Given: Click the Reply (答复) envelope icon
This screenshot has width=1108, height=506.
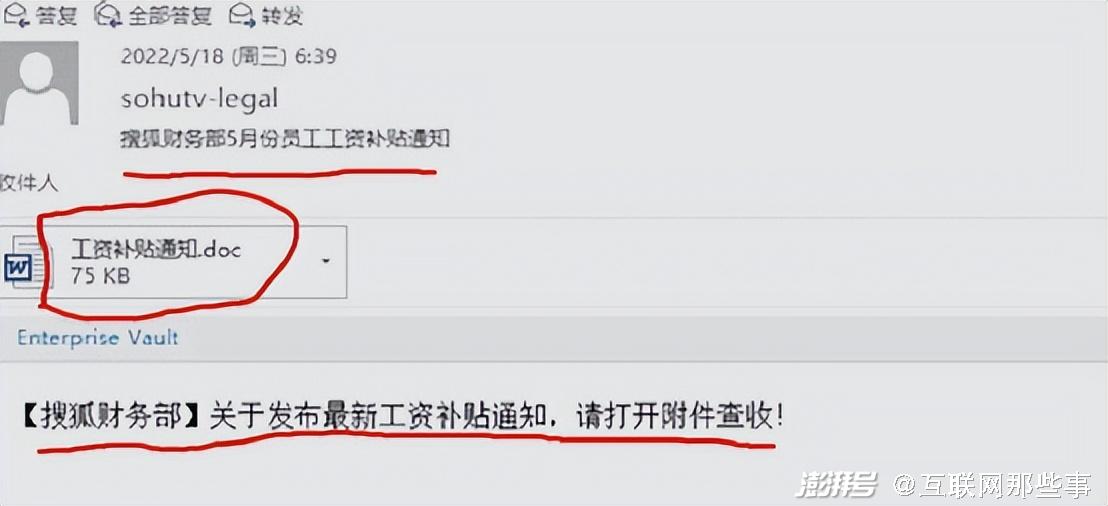Looking at the screenshot, I should click(17, 14).
